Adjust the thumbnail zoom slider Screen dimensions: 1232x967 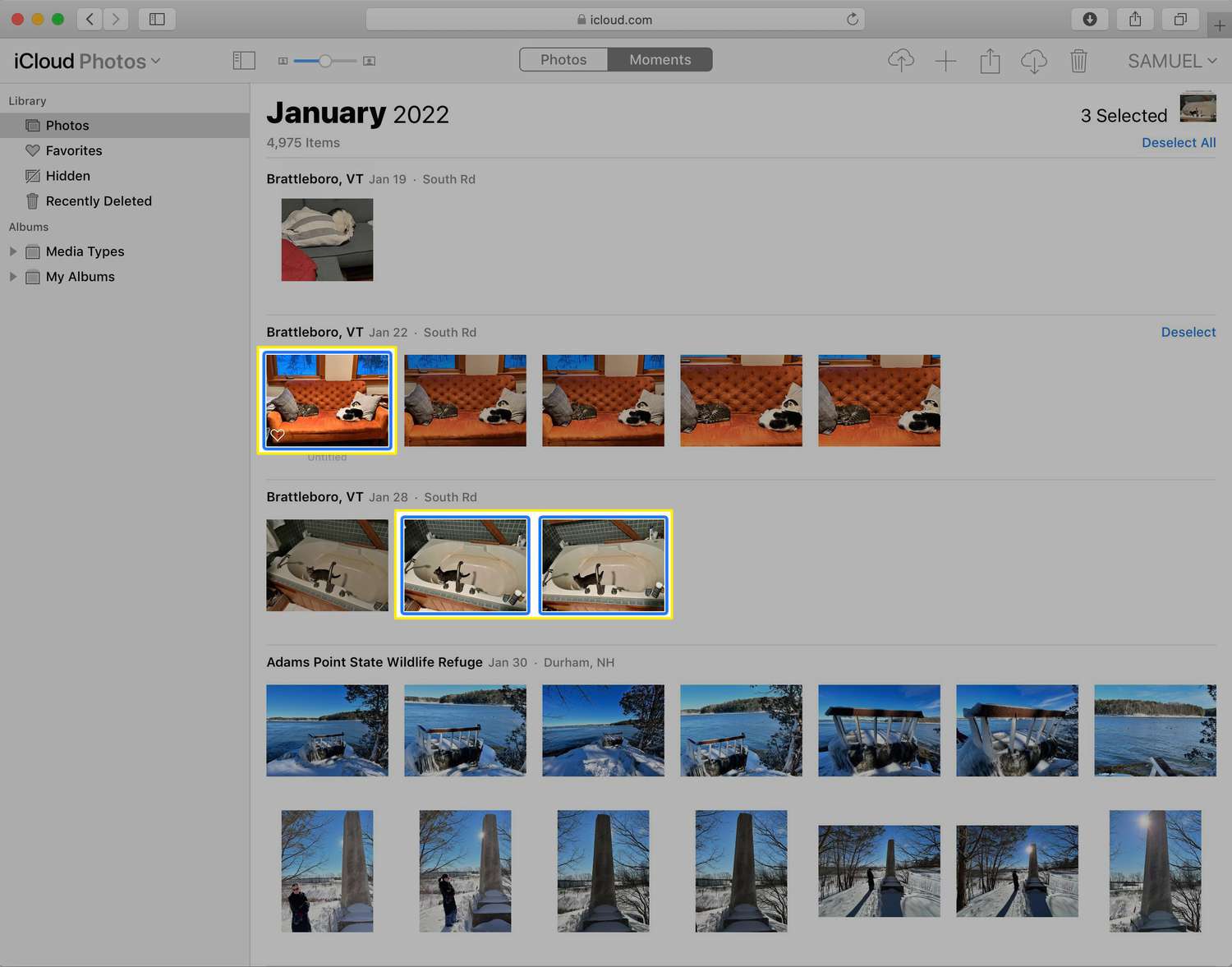click(325, 61)
